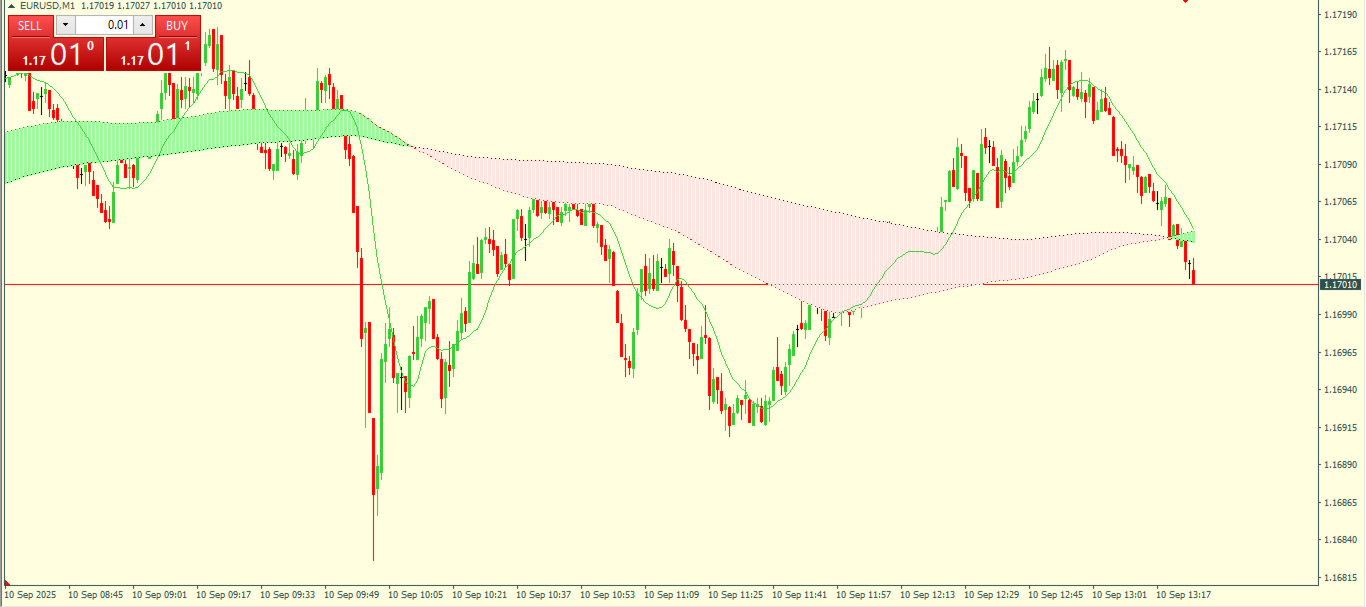Viewport: 1366px width, 607px height.
Task: Click the 10 Sep 10:21 time label
Action: (480, 595)
